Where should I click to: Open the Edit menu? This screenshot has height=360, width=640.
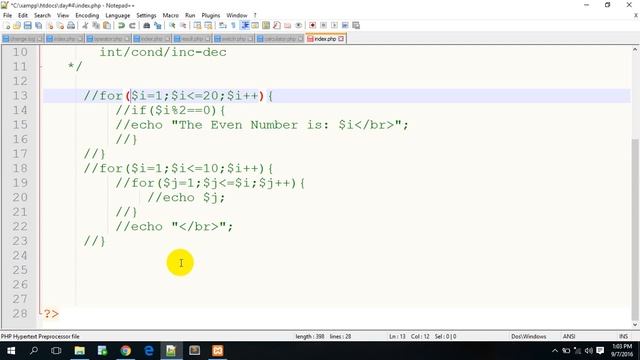click(x=23, y=15)
